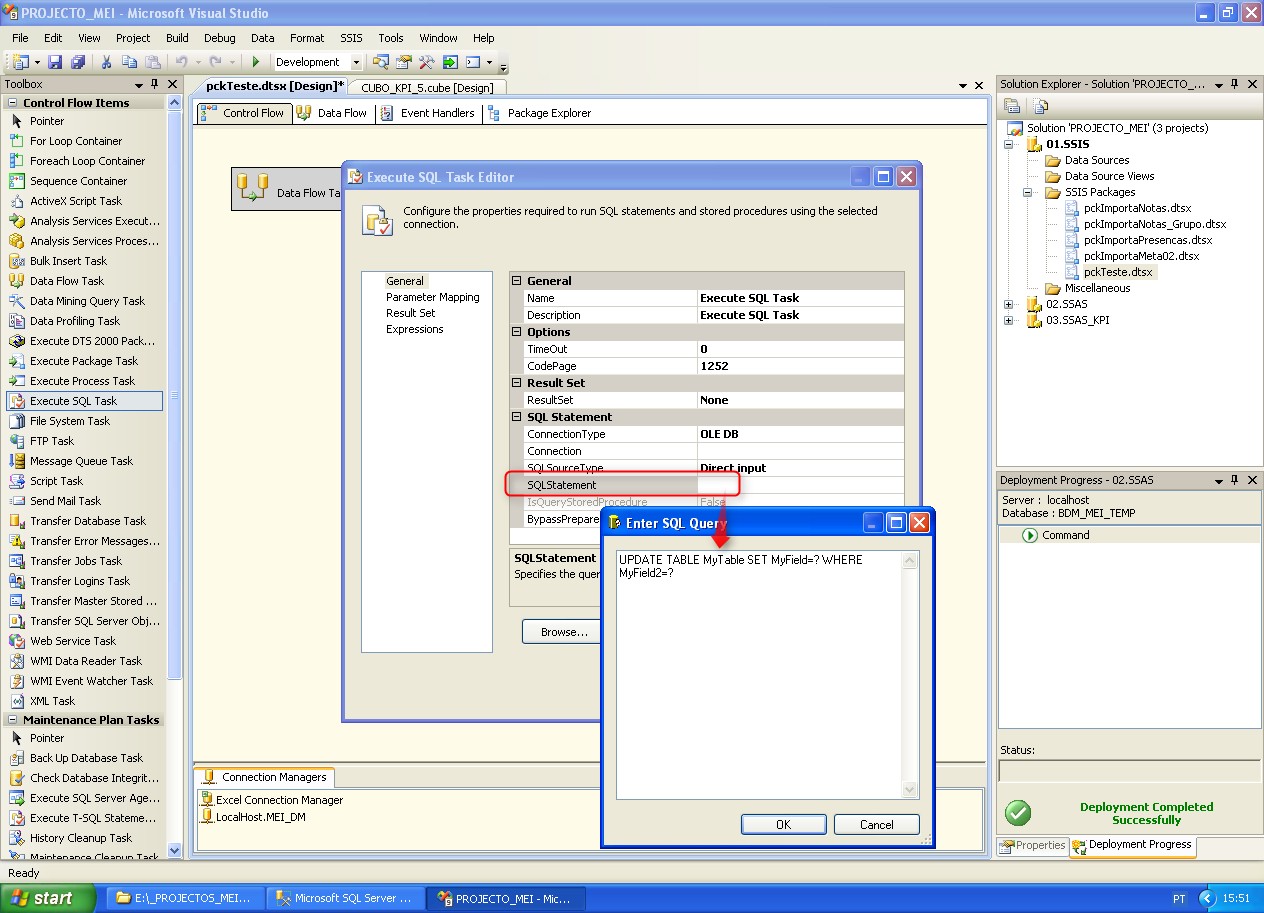The image size is (1264, 913).
Task: Switch to the Properties panel tab
Action: [1033, 846]
